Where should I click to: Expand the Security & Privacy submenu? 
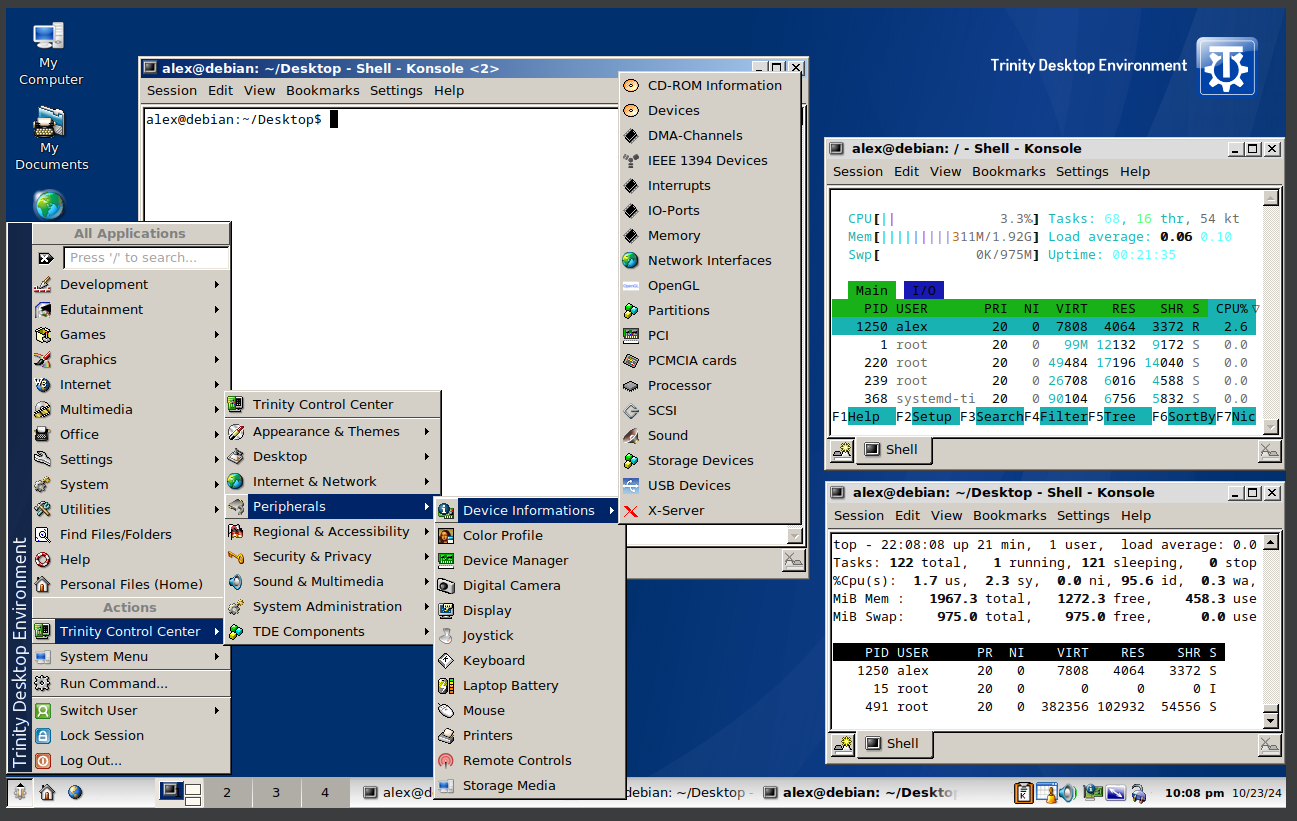(311, 557)
